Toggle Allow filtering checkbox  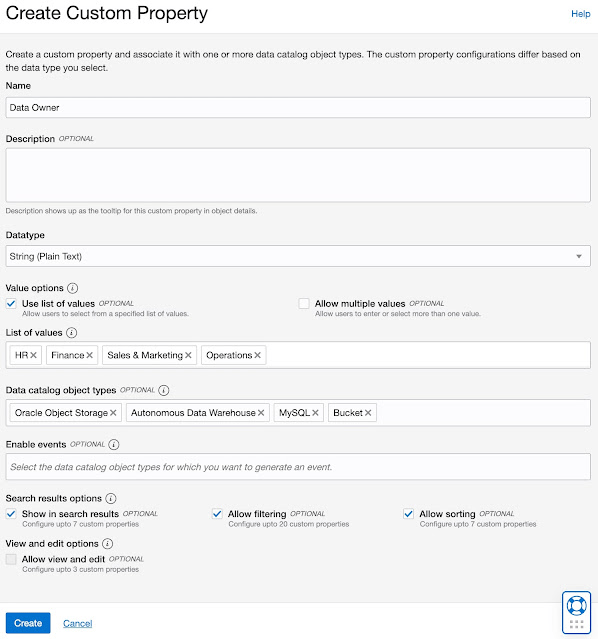tap(217, 514)
